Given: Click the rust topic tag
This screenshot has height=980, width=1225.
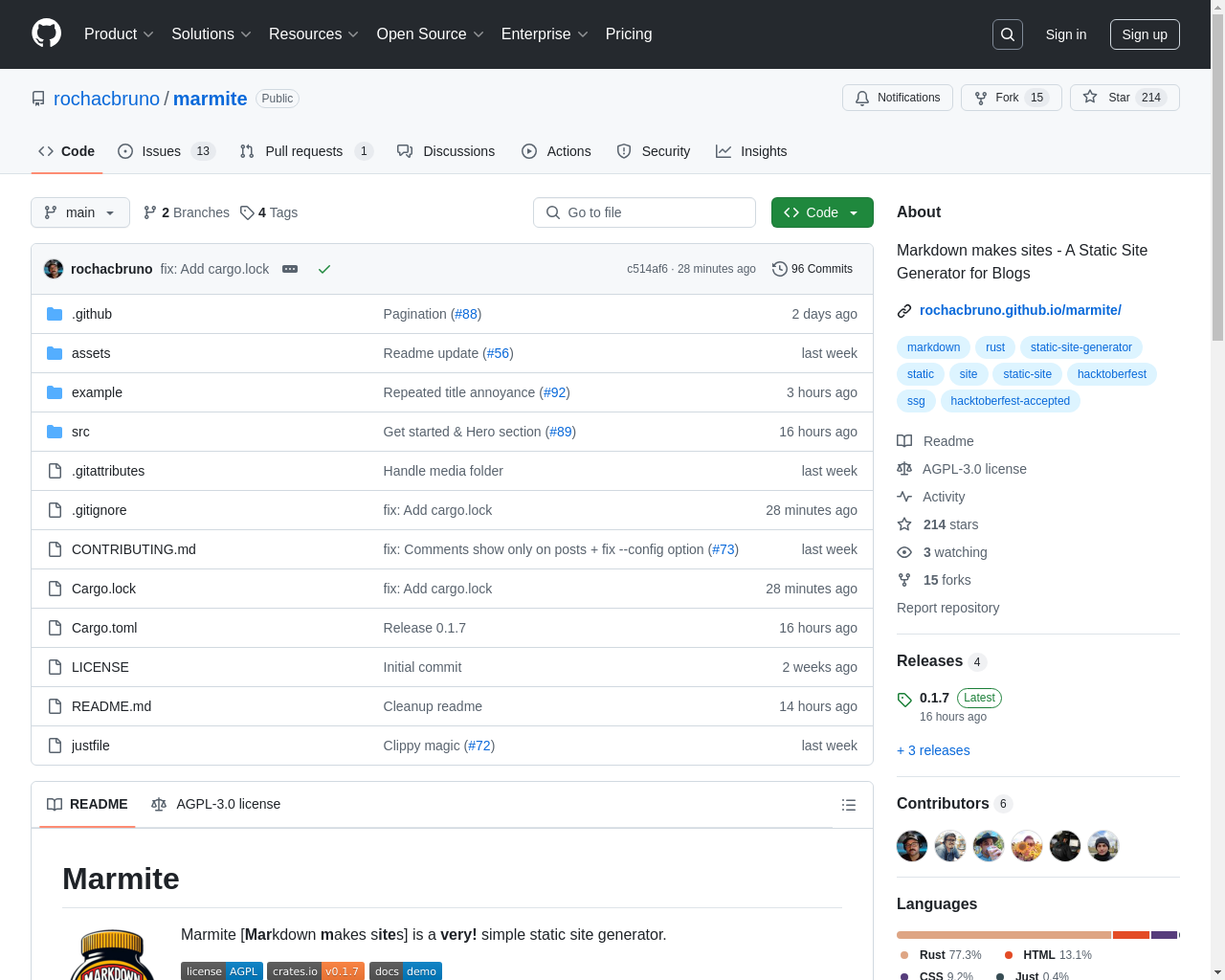Looking at the screenshot, I should tap(995, 347).
